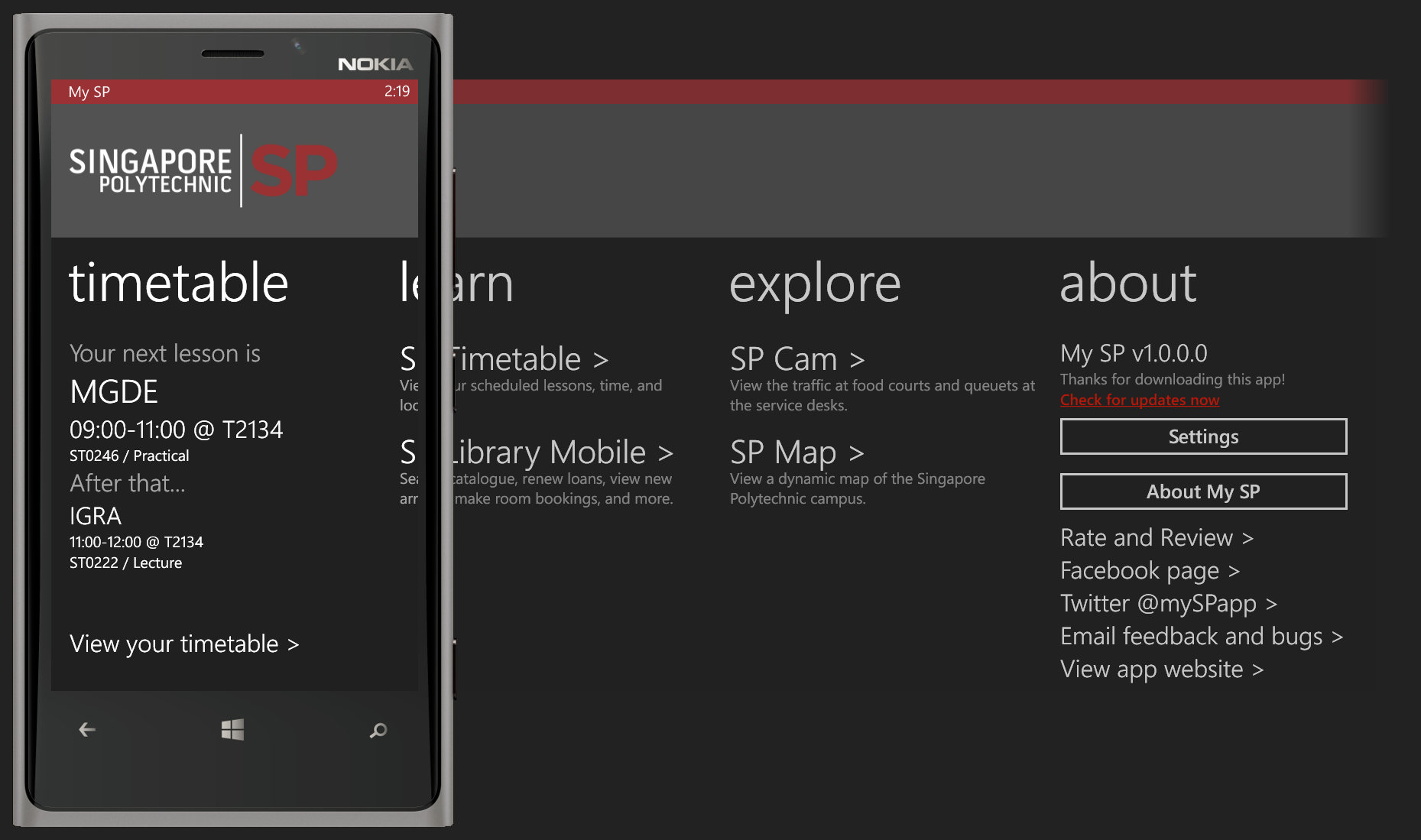The image size is (1421, 840).
Task: Tap the phone's search magnifier button
Action: [378, 731]
